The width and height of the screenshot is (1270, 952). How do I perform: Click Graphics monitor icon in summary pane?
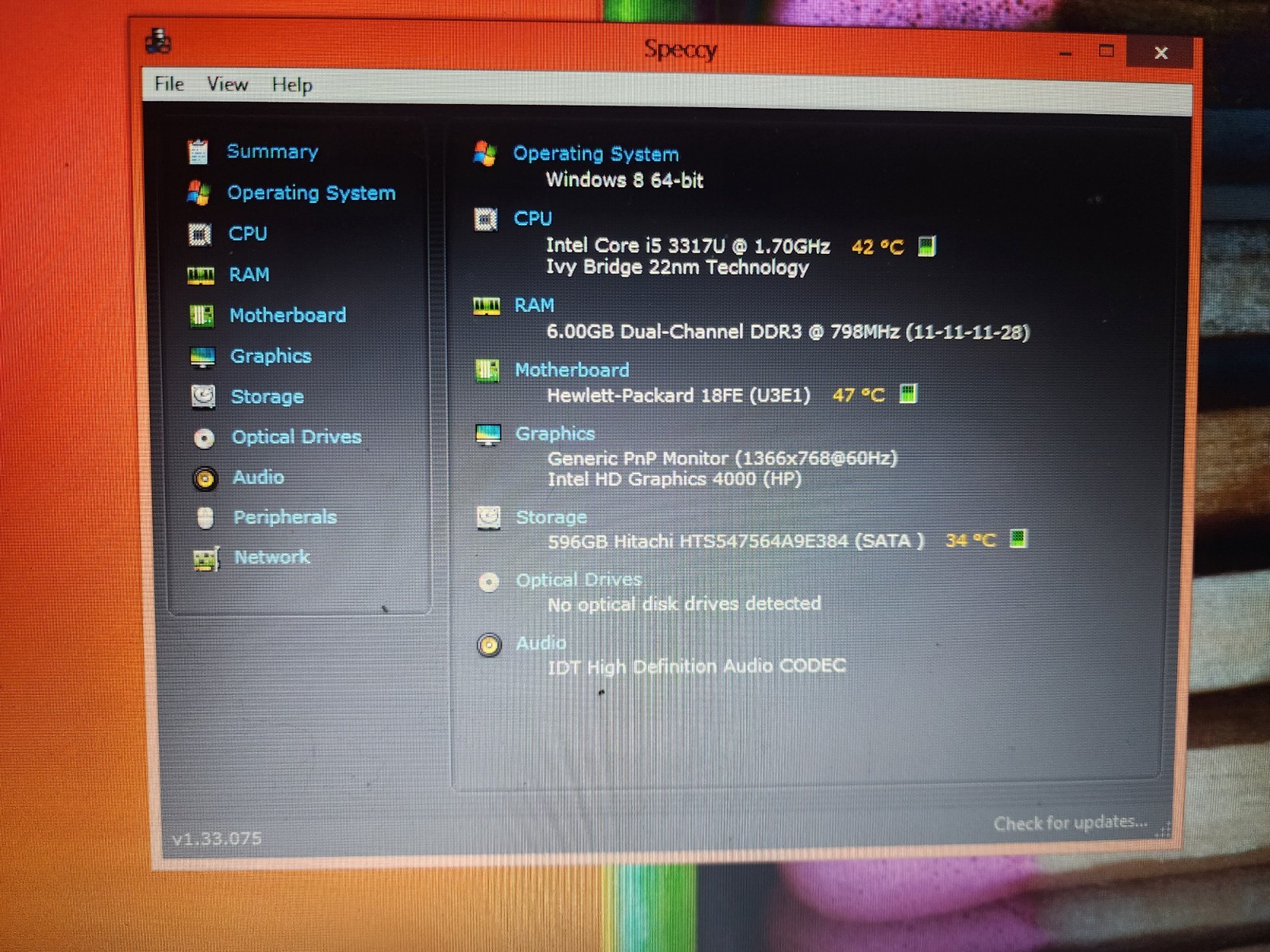(x=488, y=435)
